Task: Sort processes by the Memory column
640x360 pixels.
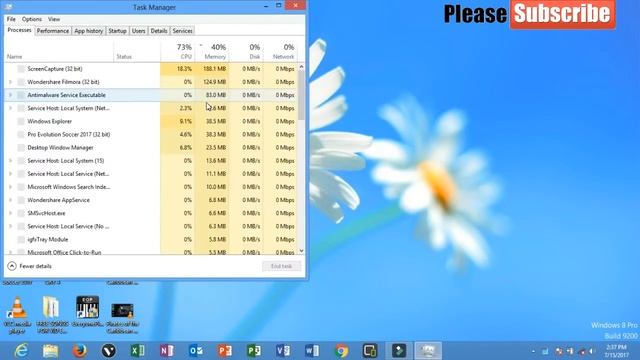Action: click(x=213, y=51)
